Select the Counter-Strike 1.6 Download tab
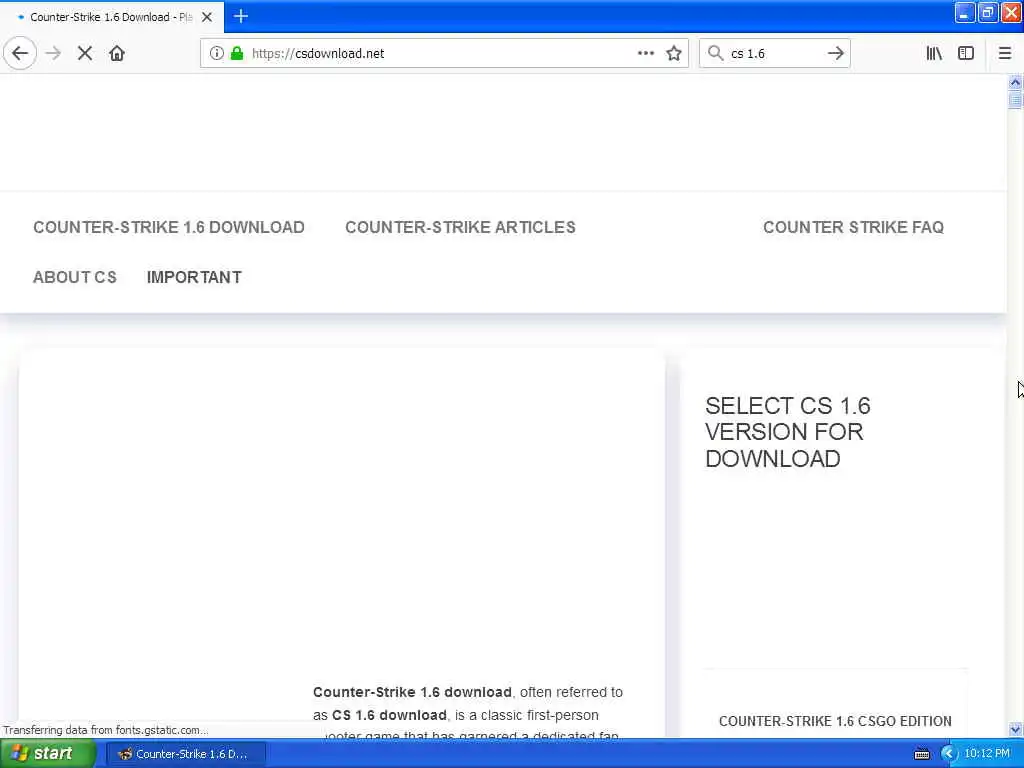 coord(111,17)
